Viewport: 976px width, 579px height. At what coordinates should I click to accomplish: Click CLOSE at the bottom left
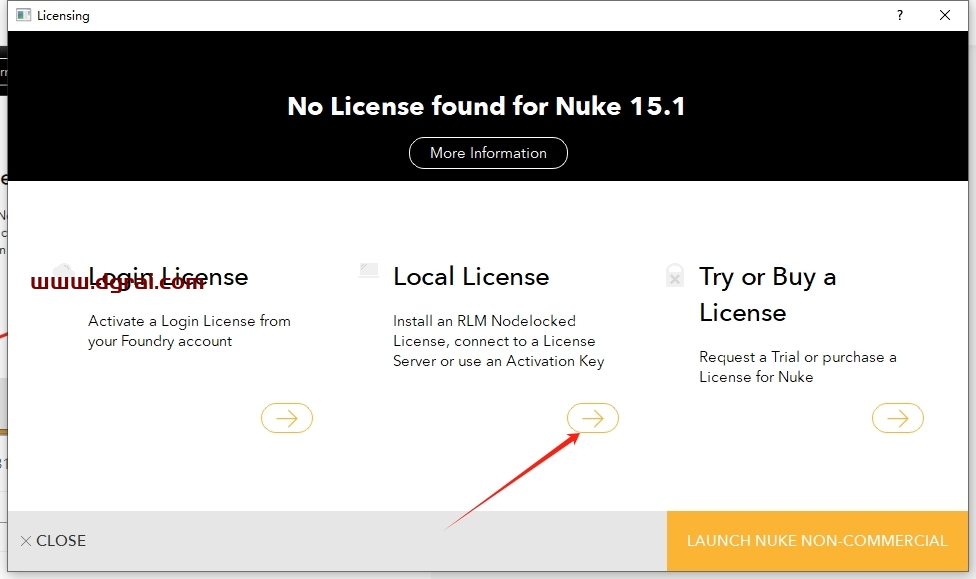point(53,540)
